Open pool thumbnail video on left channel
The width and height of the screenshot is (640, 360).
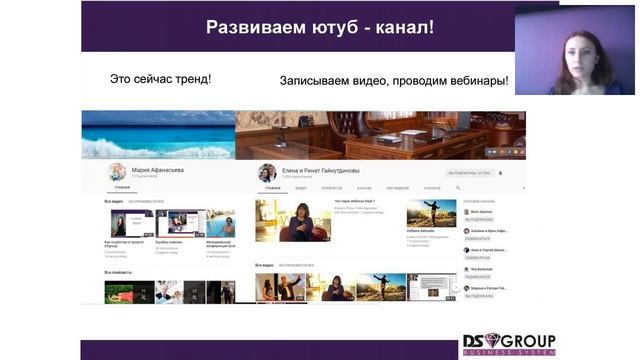click(221, 223)
